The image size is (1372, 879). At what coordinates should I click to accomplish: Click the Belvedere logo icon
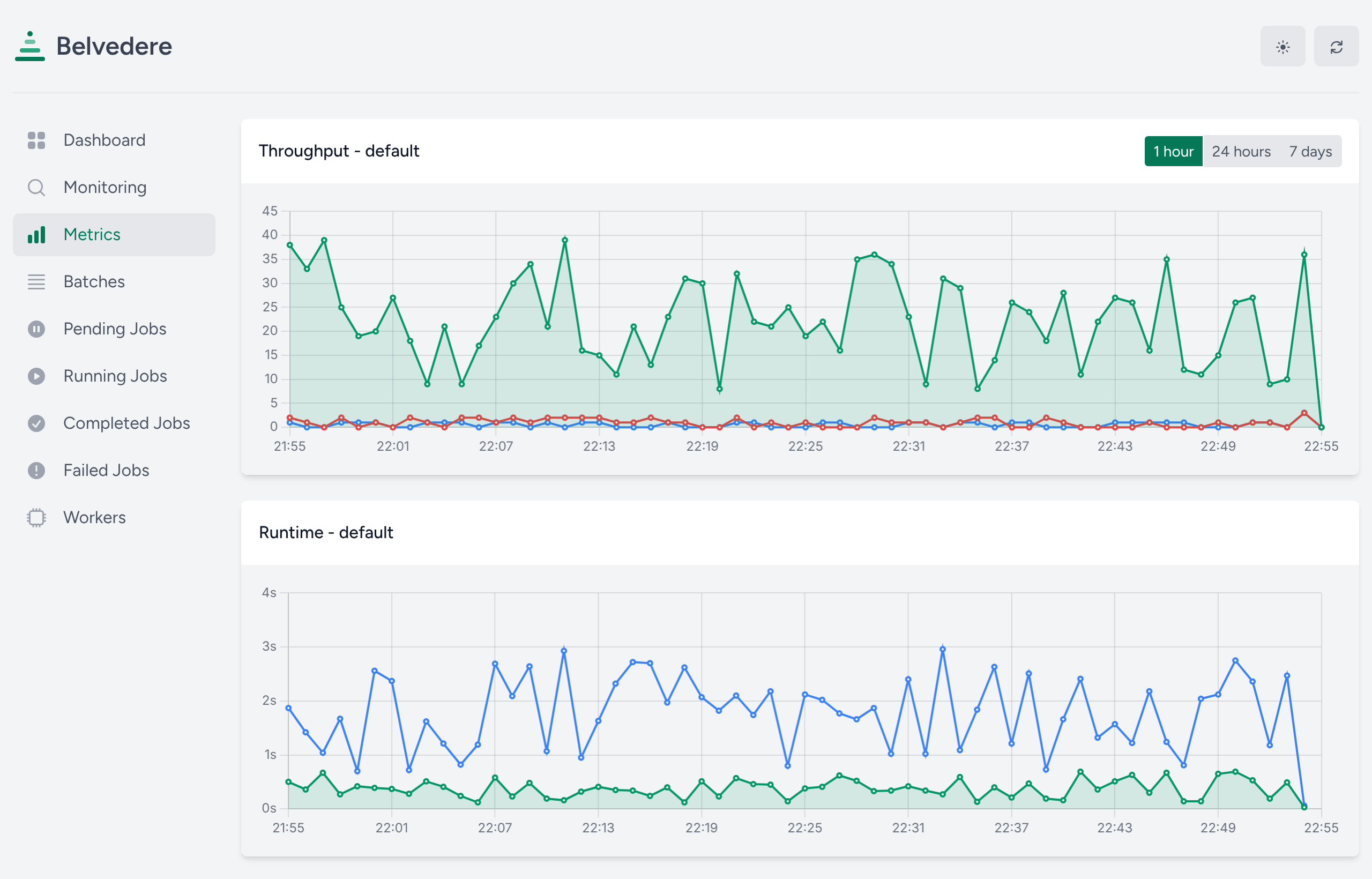tap(29, 46)
